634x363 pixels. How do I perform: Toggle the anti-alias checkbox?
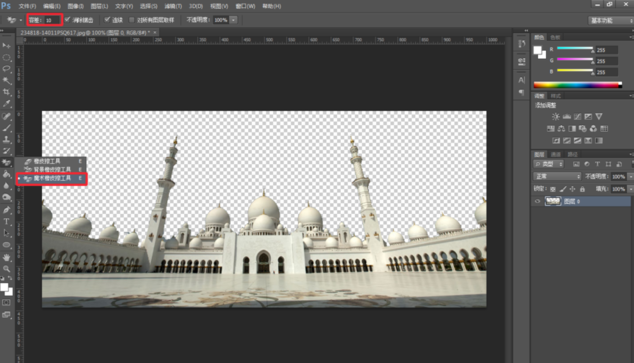click(68, 19)
